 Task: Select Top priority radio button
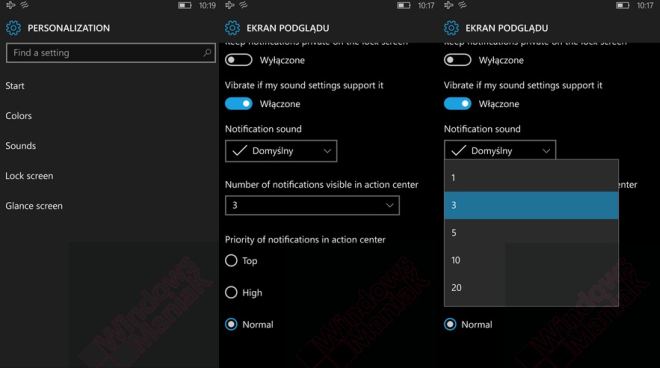(x=231, y=261)
